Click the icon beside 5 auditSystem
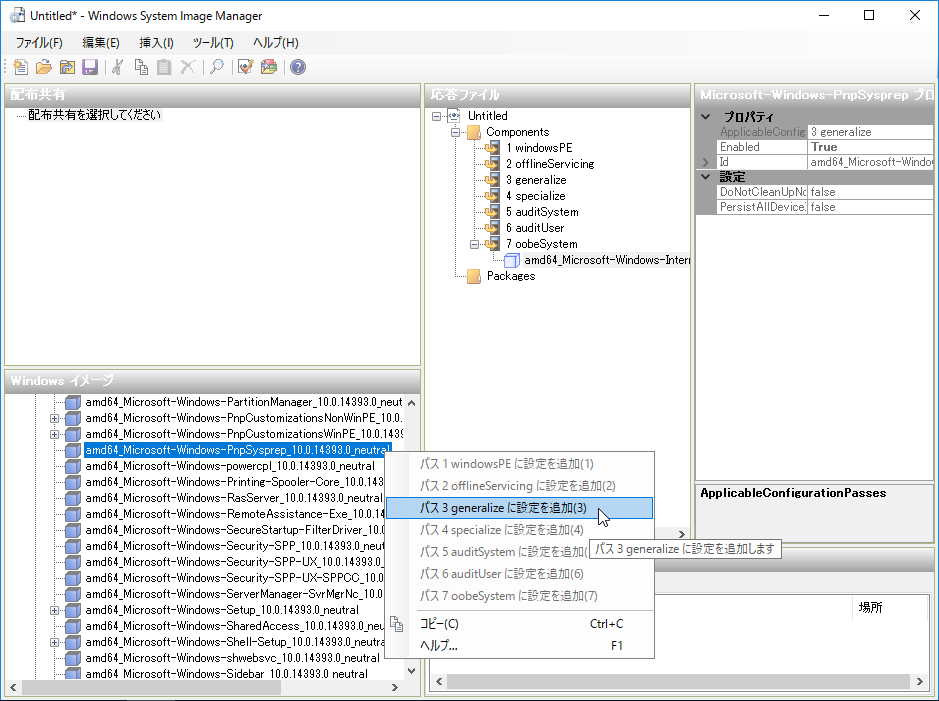The width and height of the screenshot is (939, 701). (x=492, y=212)
